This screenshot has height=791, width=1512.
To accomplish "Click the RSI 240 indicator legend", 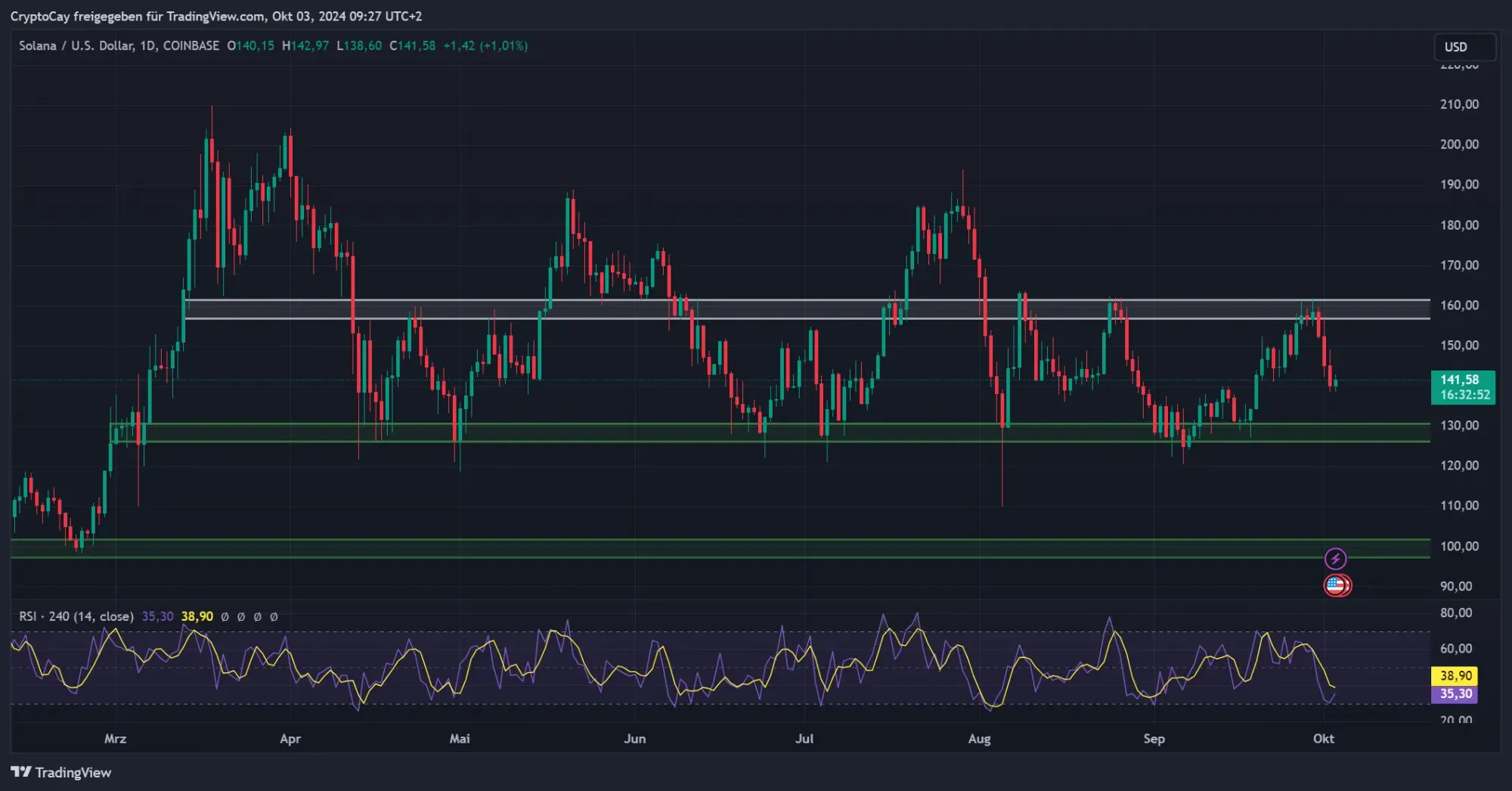I will [76, 616].
